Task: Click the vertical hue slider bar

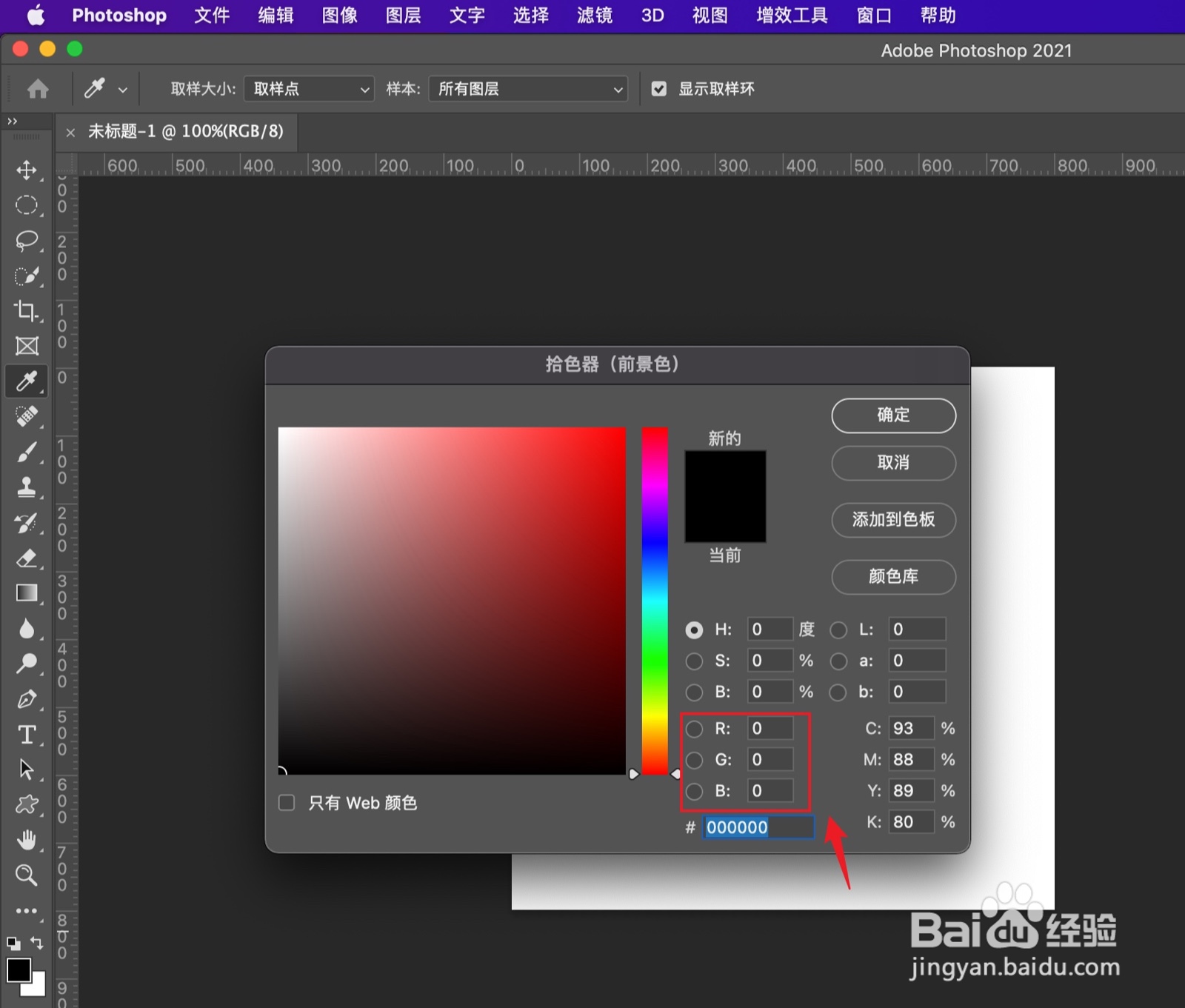Action: (x=655, y=601)
